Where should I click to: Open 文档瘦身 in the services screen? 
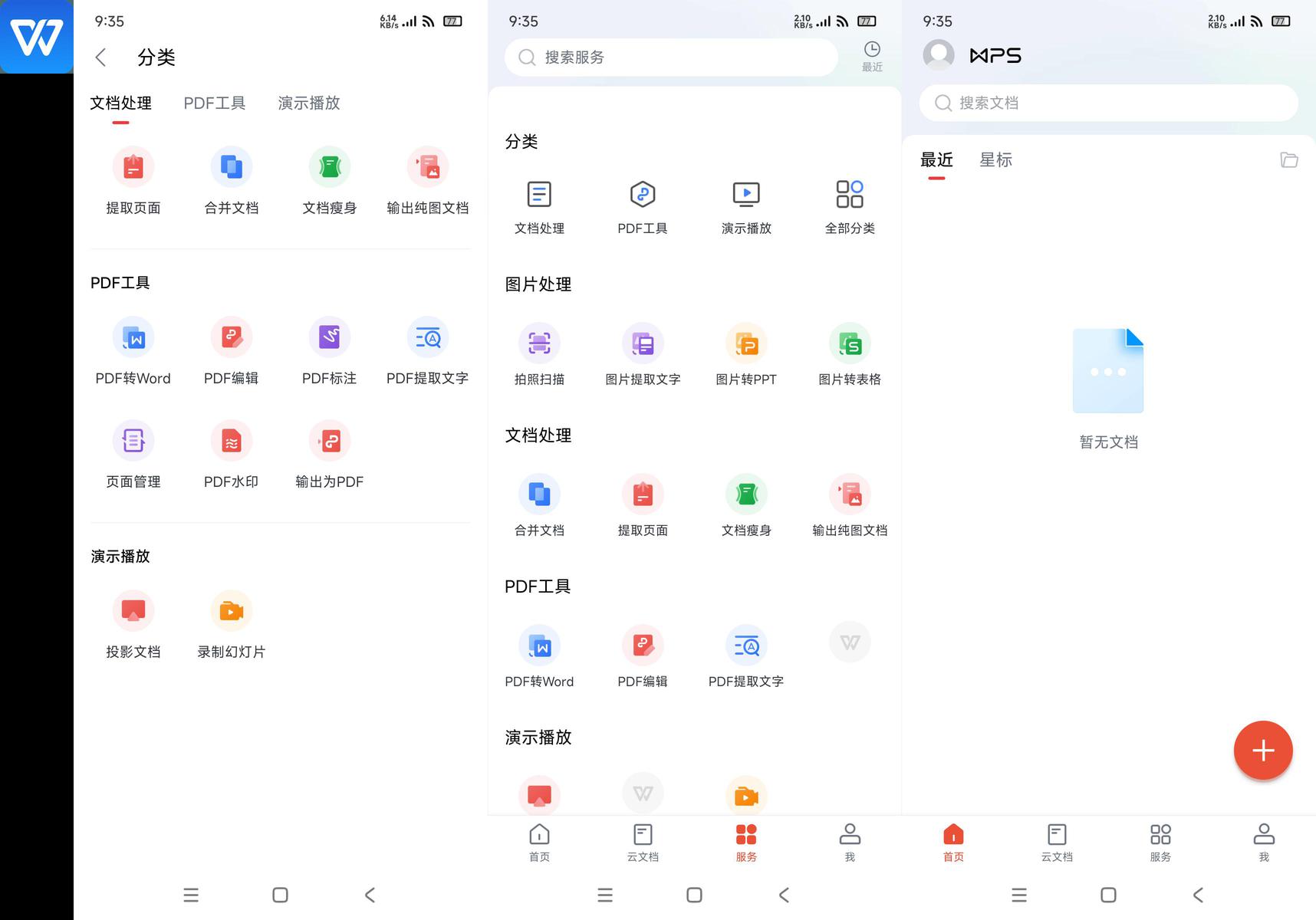pyautogui.click(x=746, y=505)
